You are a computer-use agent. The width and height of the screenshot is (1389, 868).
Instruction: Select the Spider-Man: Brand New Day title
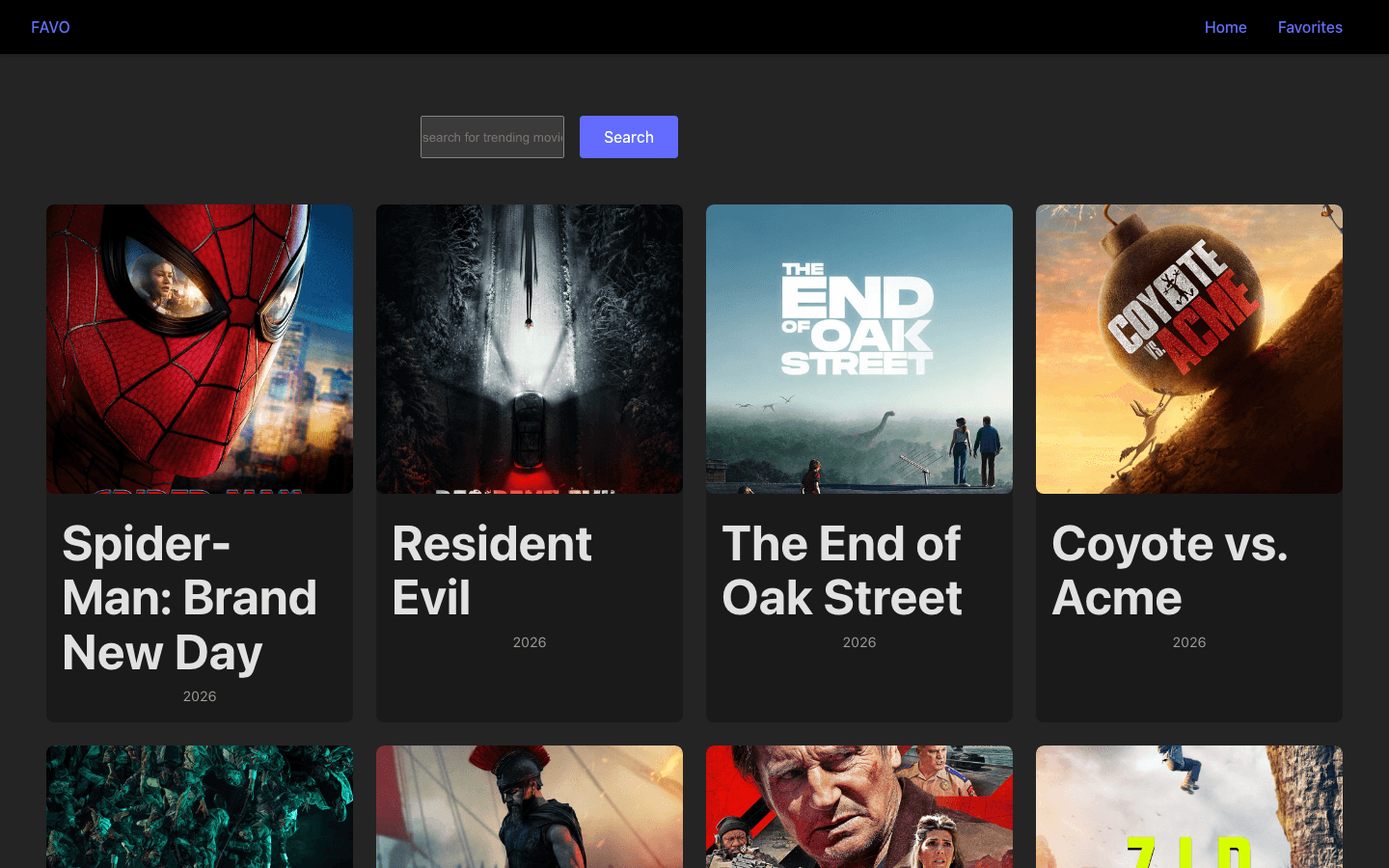click(x=190, y=598)
